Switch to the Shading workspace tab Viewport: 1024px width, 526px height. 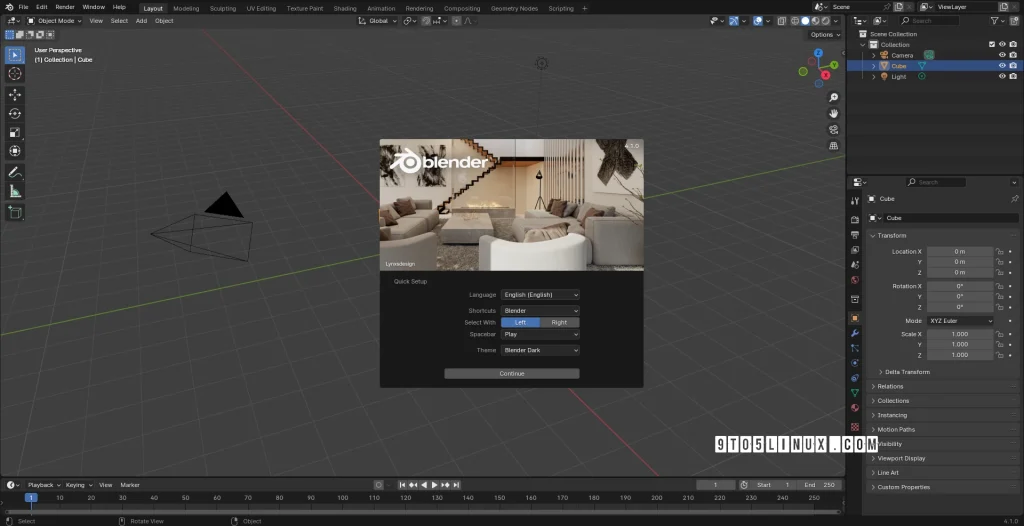[345, 8]
